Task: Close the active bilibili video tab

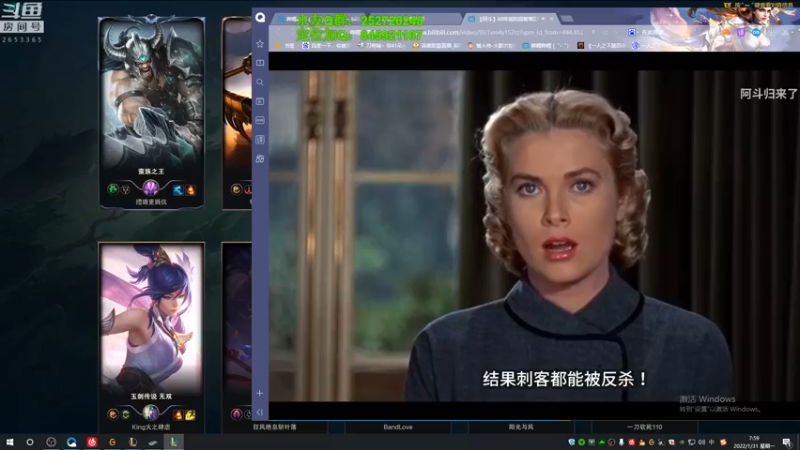Action: pyautogui.click(x=552, y=19)
